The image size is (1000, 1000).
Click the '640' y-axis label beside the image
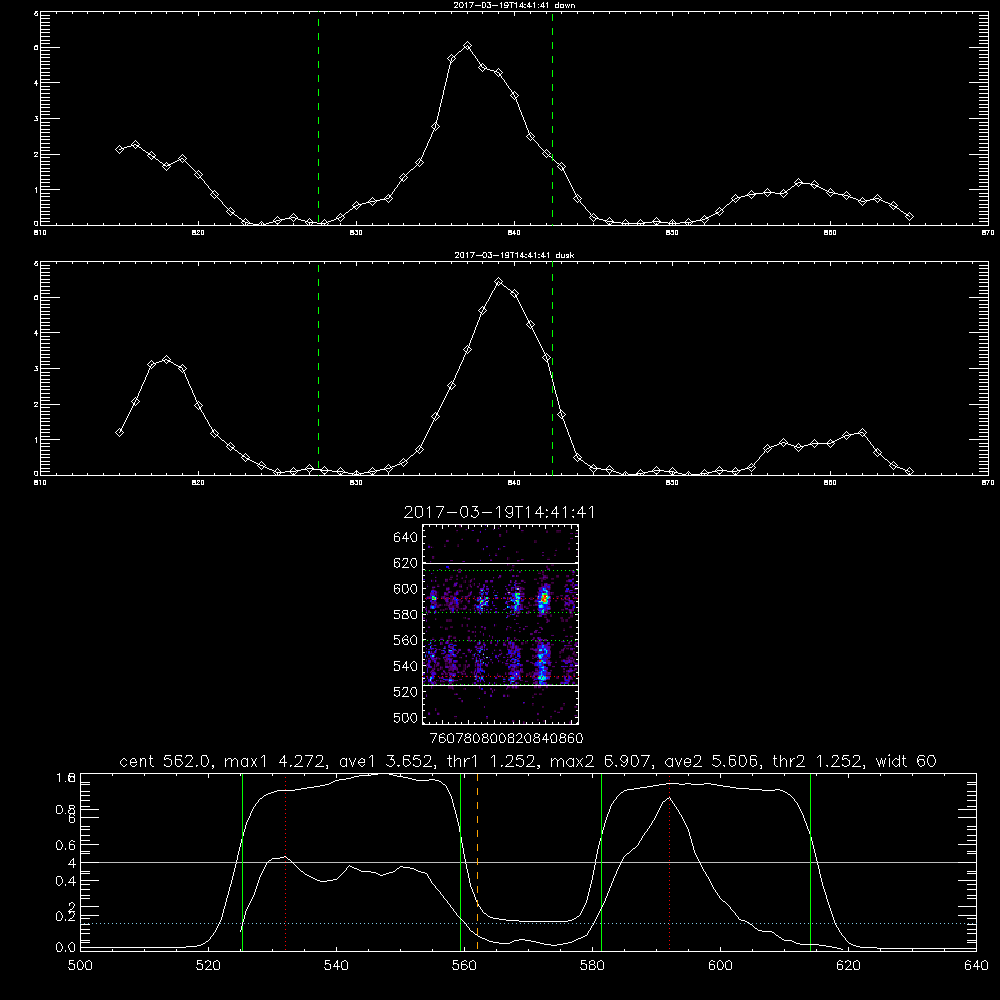(405, 537)
